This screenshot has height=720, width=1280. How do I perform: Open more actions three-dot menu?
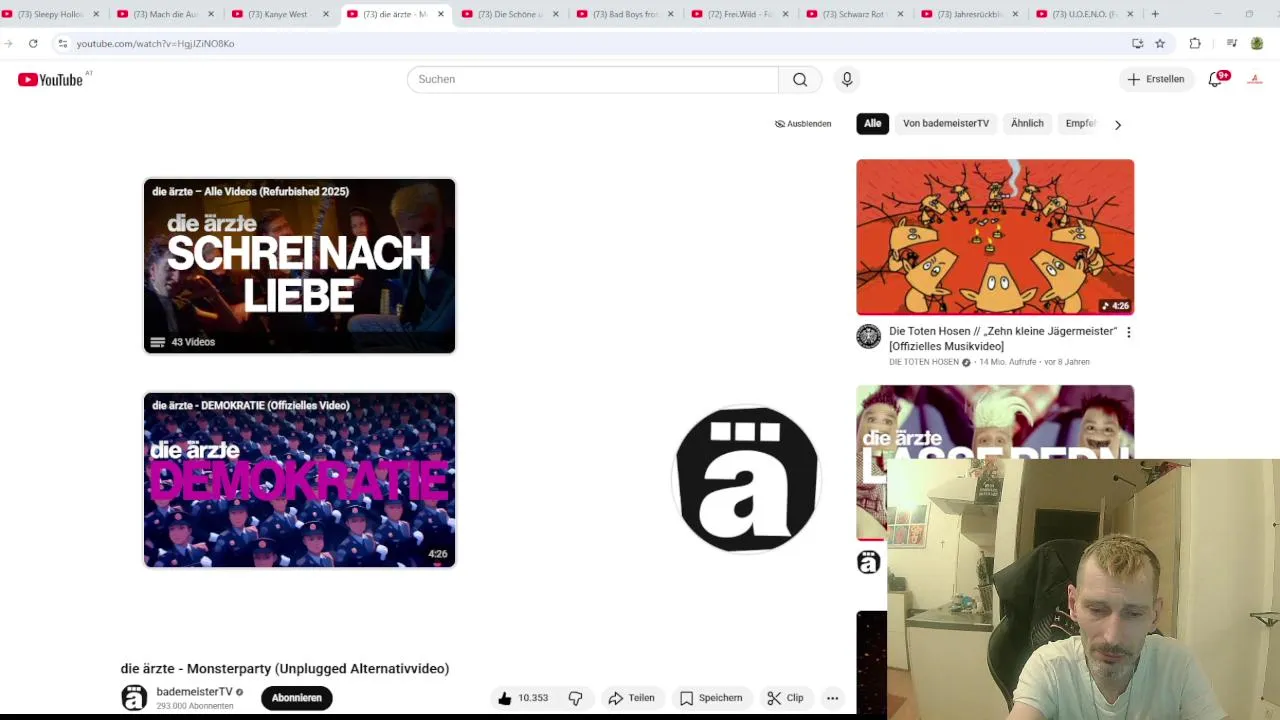tap(832, 698)
